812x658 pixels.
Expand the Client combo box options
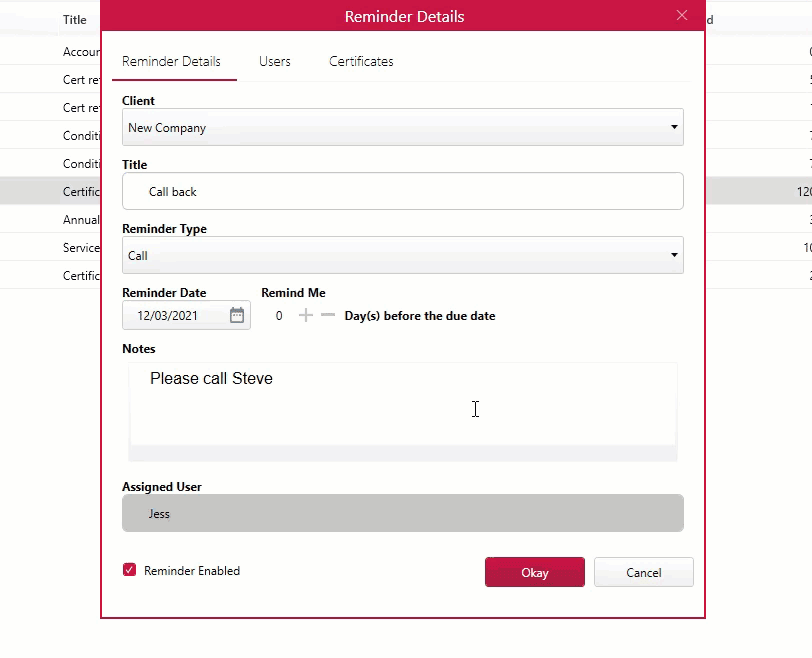(673, 127)
